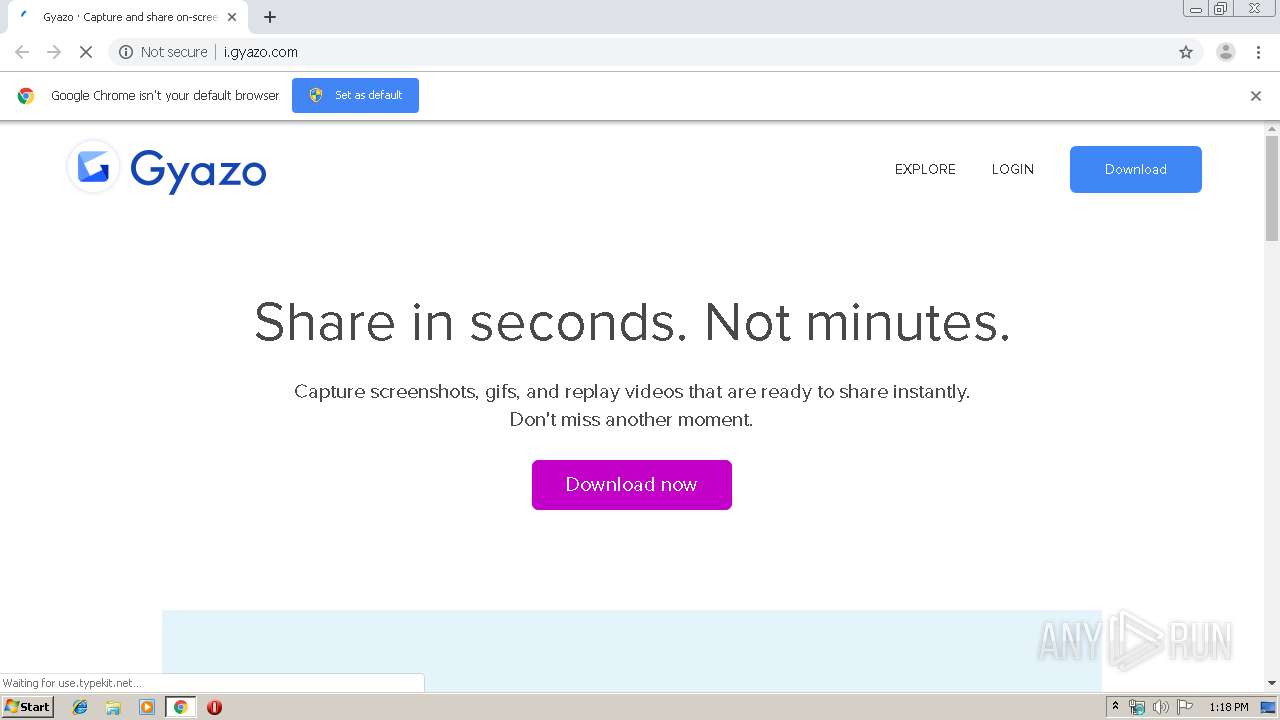Click the purple Download now button
The height and width of the screenshot is (720, 1280).
(631, 485)
